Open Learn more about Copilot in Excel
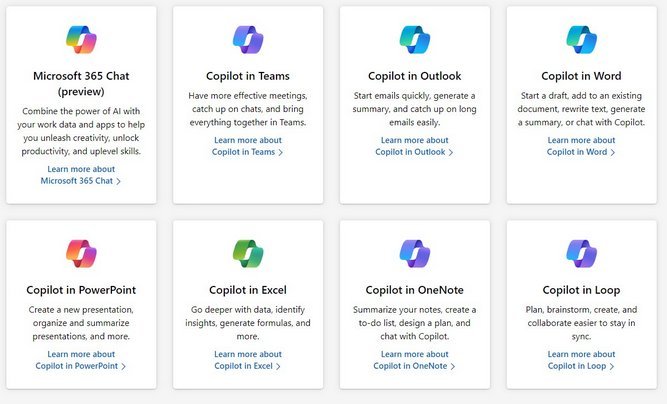This screenshot has width=667, height=404. pyautogui.click(x=248, y=360)
